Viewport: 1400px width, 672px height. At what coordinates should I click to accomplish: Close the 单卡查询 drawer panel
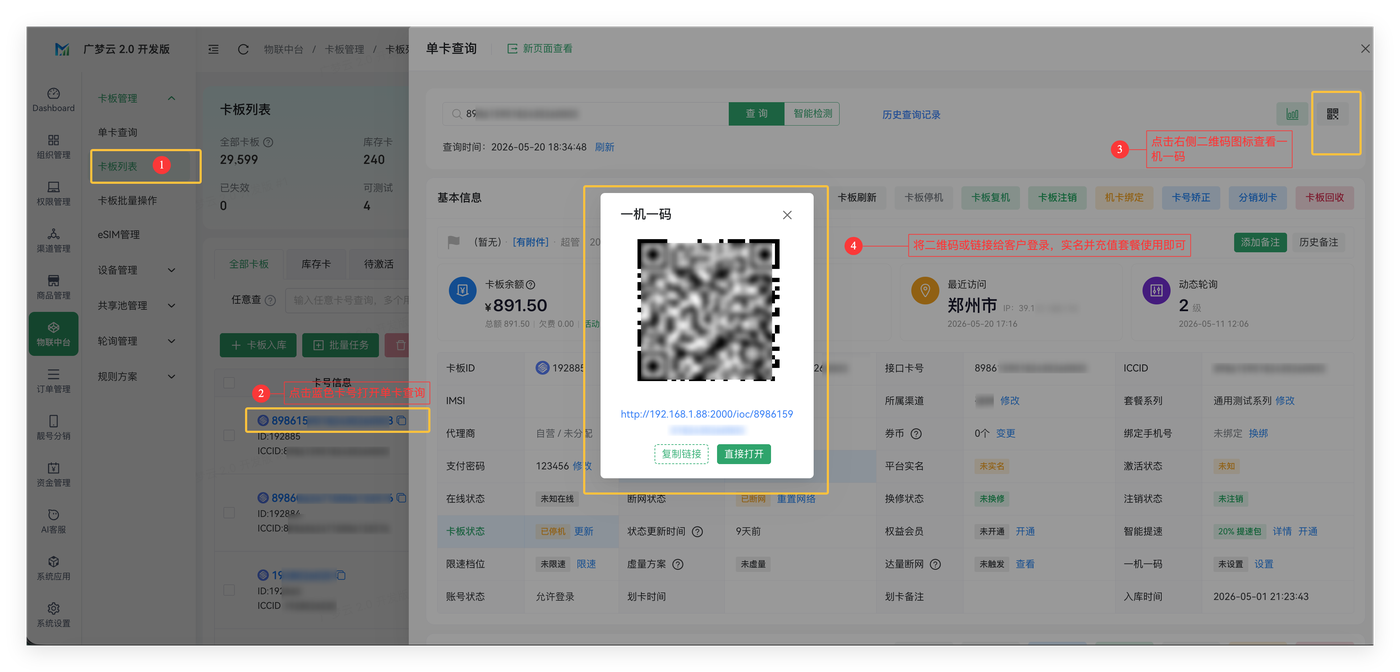pyautogui.click(x=1365, y=48)
